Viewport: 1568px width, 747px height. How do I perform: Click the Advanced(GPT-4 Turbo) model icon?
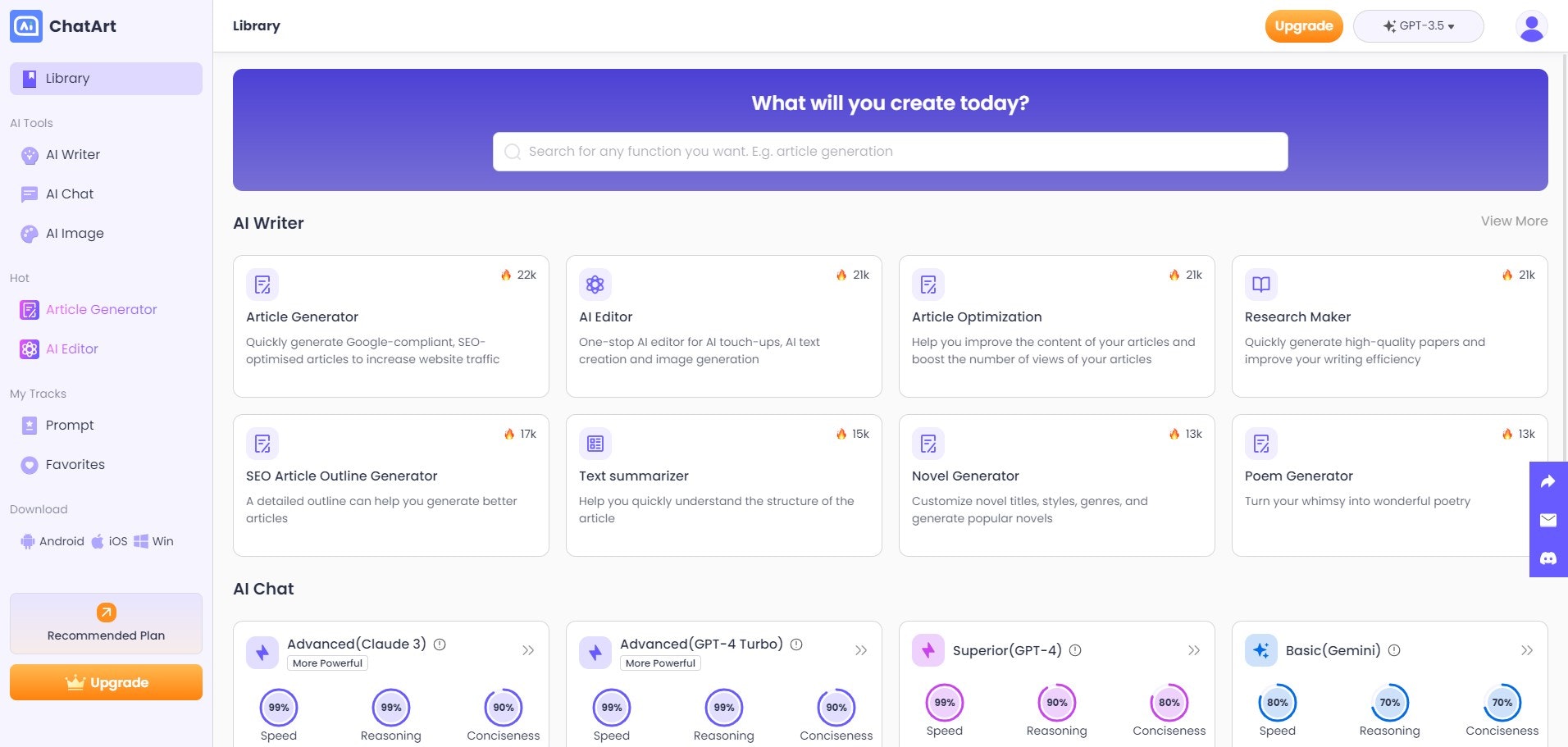click(595, 653)
